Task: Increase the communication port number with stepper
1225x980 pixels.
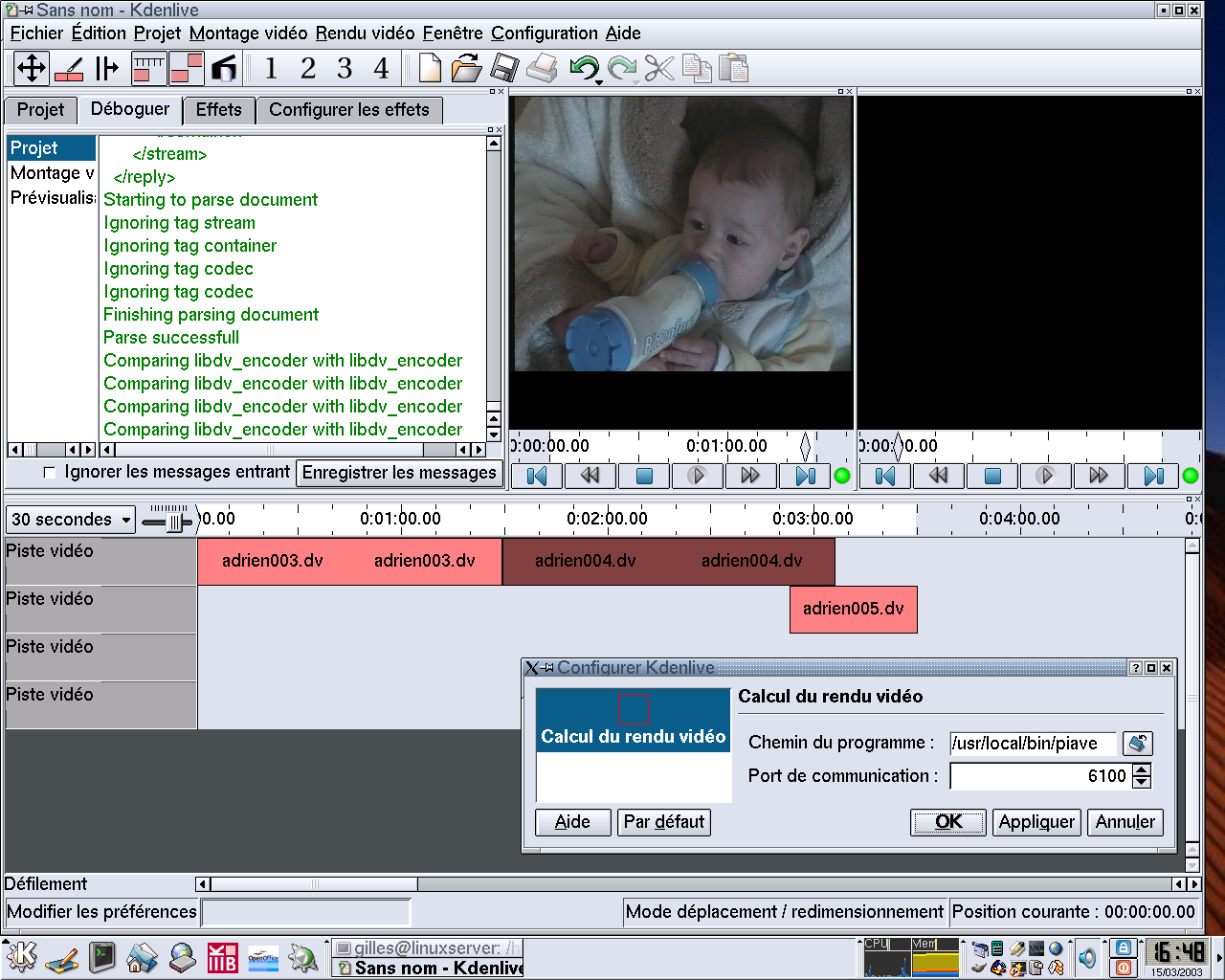Action: coord(1142,769)
